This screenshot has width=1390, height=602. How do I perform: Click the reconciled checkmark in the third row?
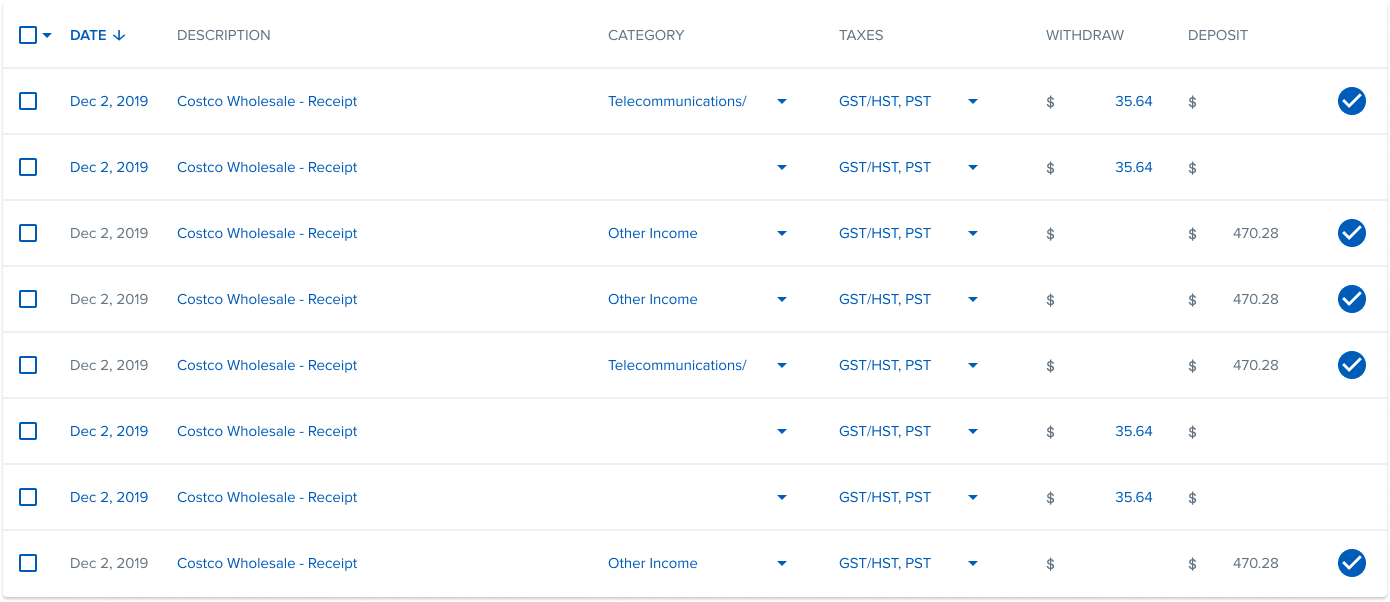(1351, 233)
